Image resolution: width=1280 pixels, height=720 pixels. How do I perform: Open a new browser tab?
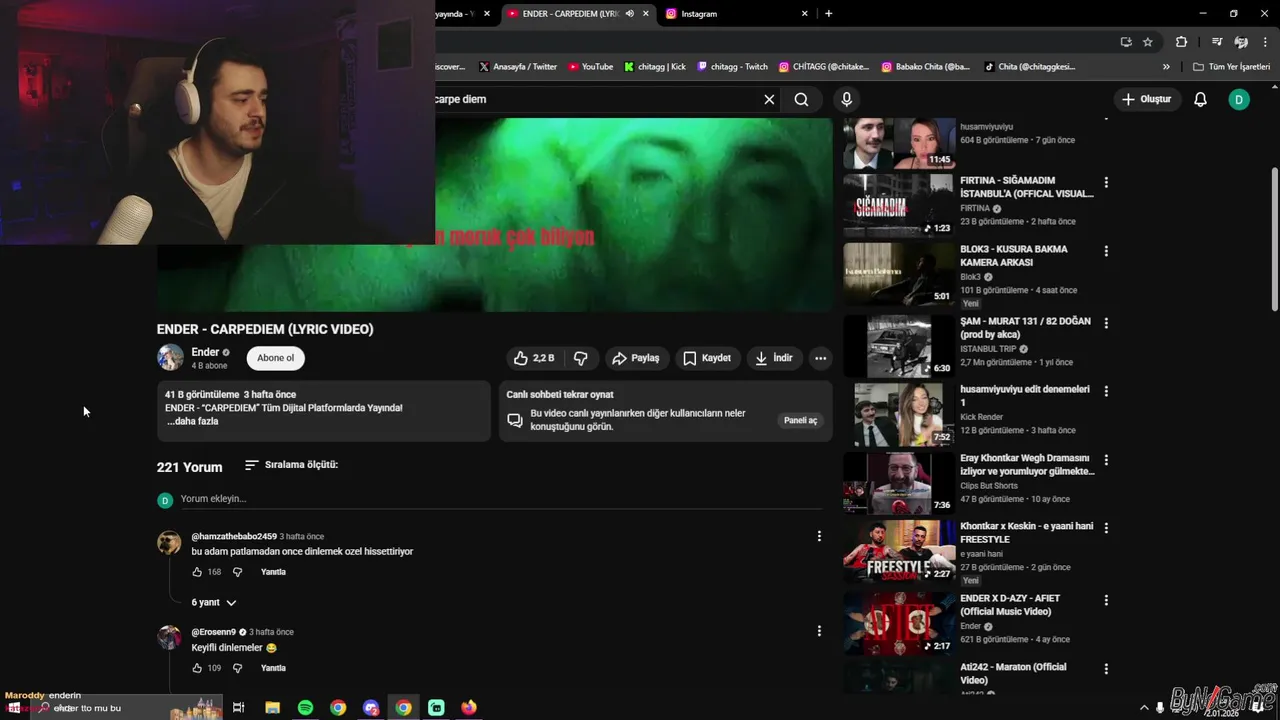click(828, 14)
